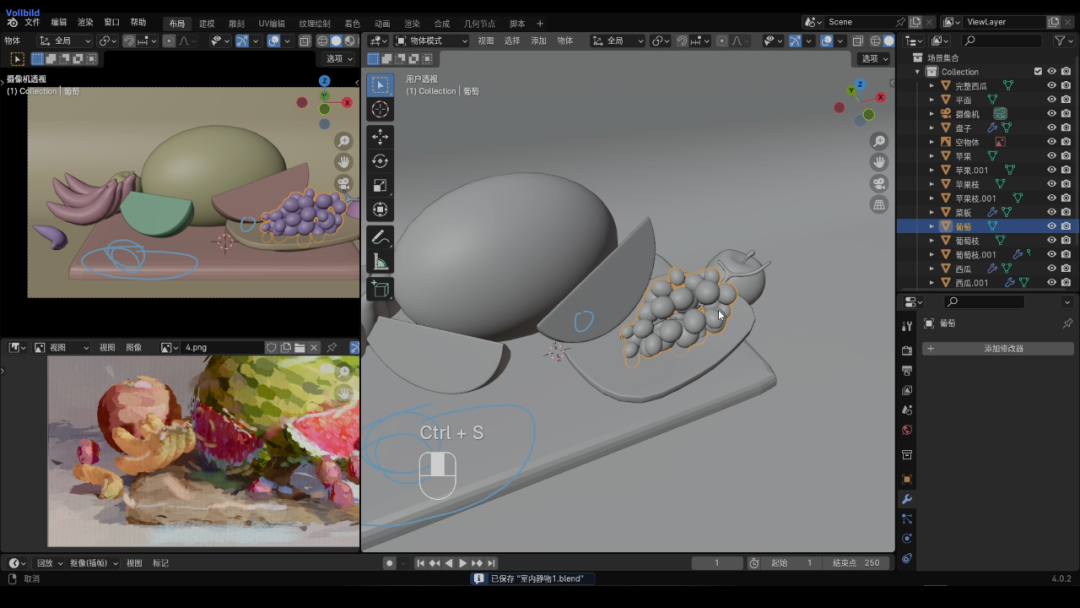This screenshot has width=1080, height=608.
Task: Click 图像 in image editor header
Action: click(134, 348)
